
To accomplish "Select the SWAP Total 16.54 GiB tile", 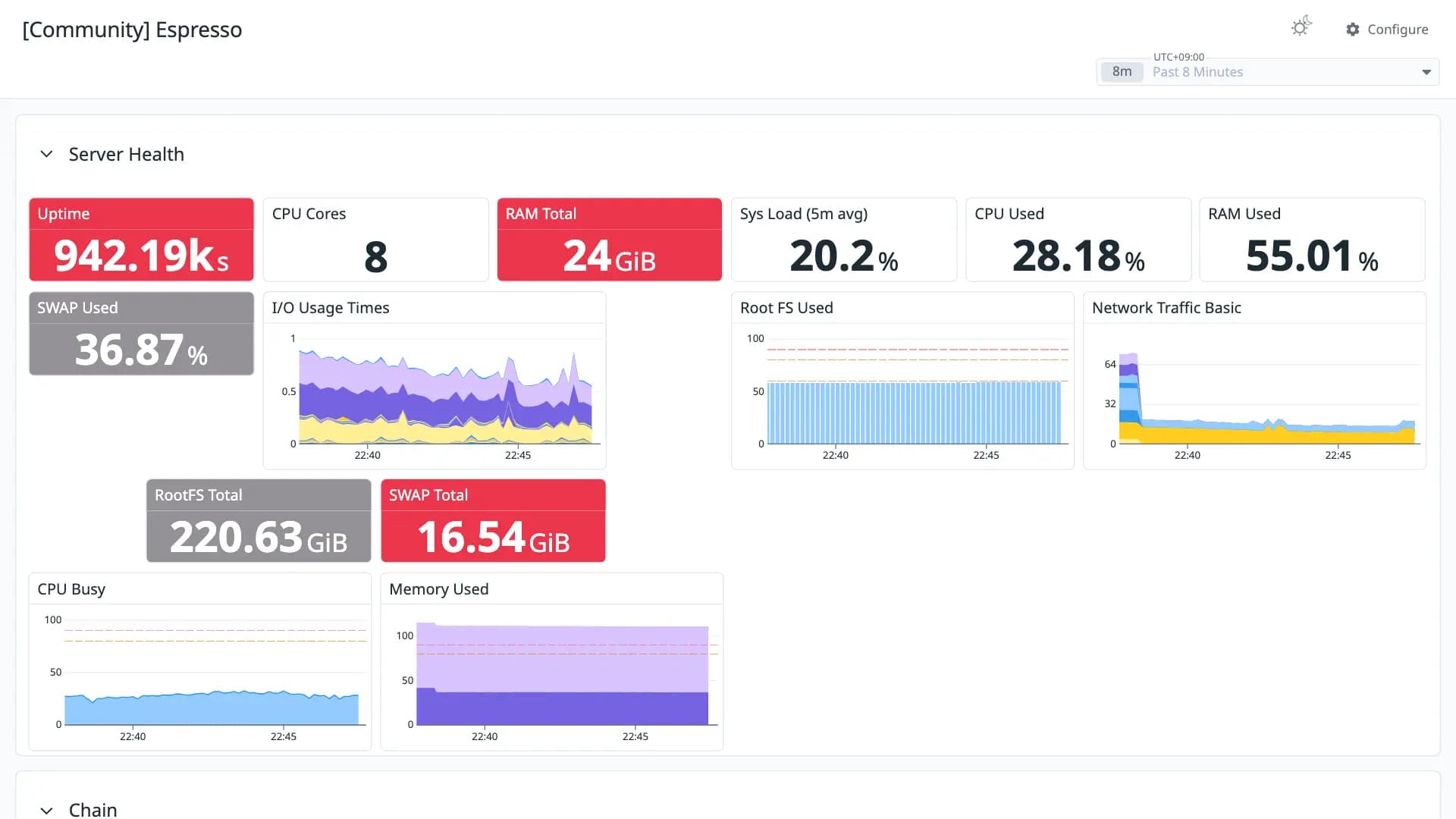I will (x=493, y=521).
